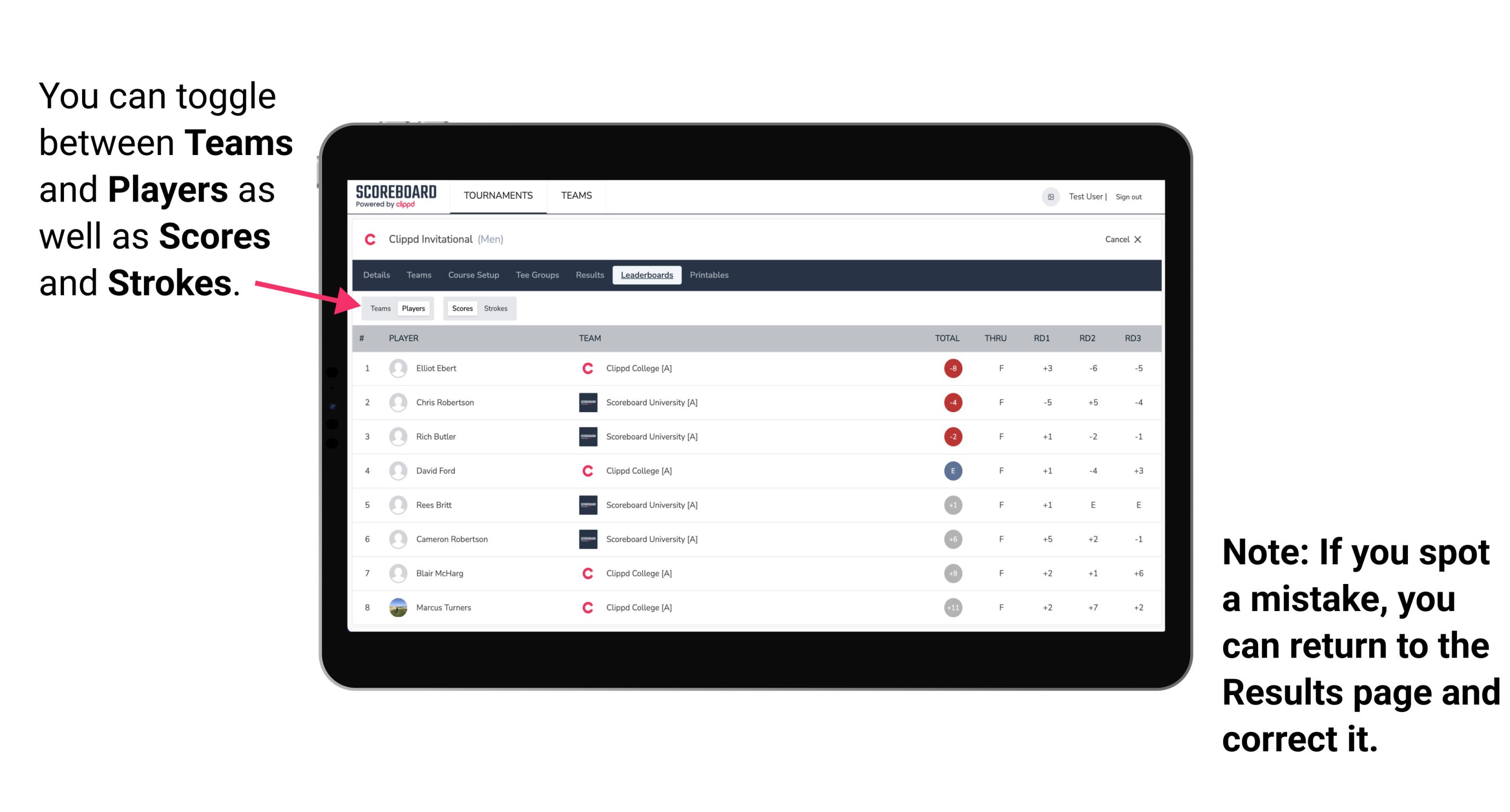
Task: Select the Results tab
Action: tap(591, 275)
